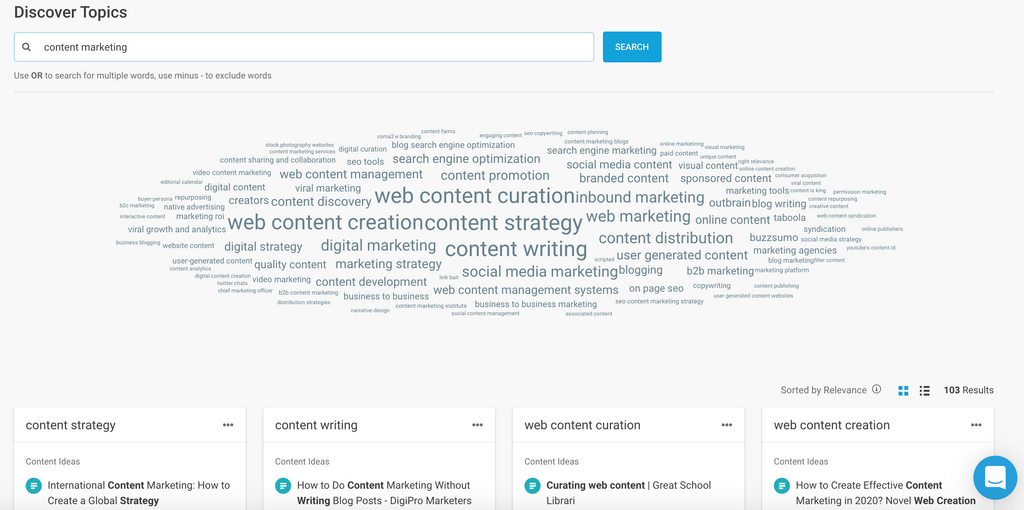Select 'inbound marketing' in the topic cloud
This screenshot has height=510, width=1024.
640,197
